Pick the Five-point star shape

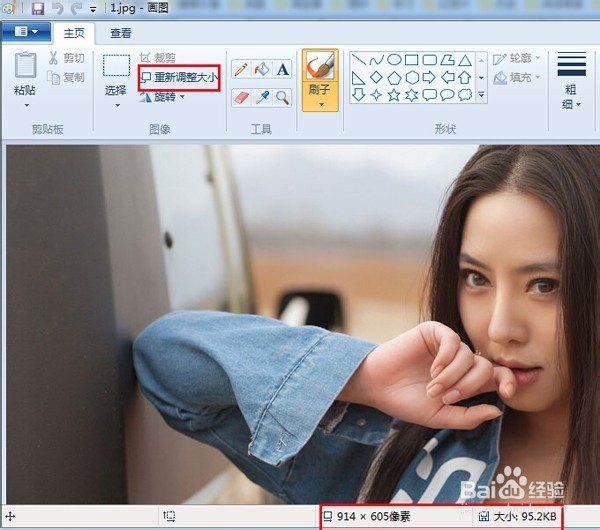(x=394, y=95)
